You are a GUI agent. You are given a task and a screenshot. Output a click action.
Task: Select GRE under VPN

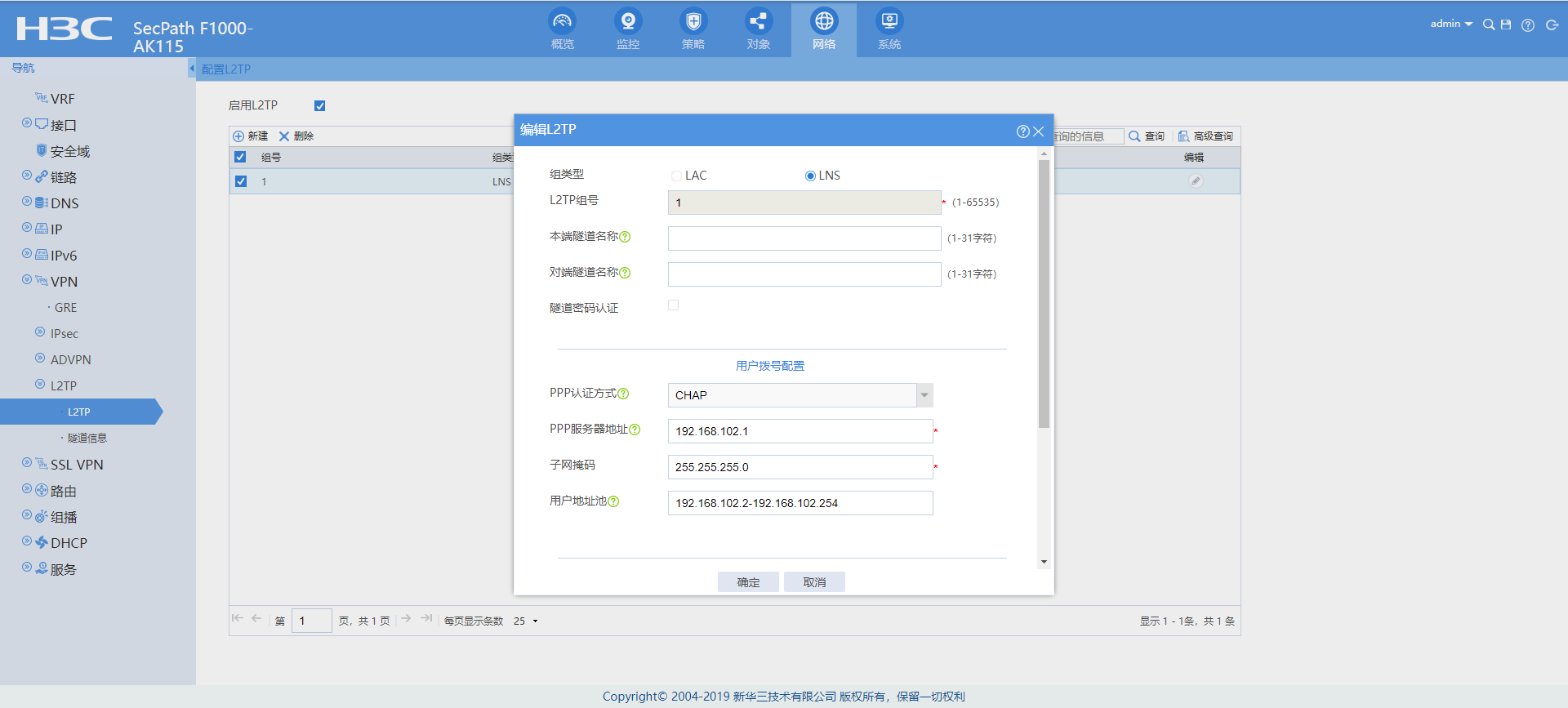pyautogui.click(x=65, y=308)
